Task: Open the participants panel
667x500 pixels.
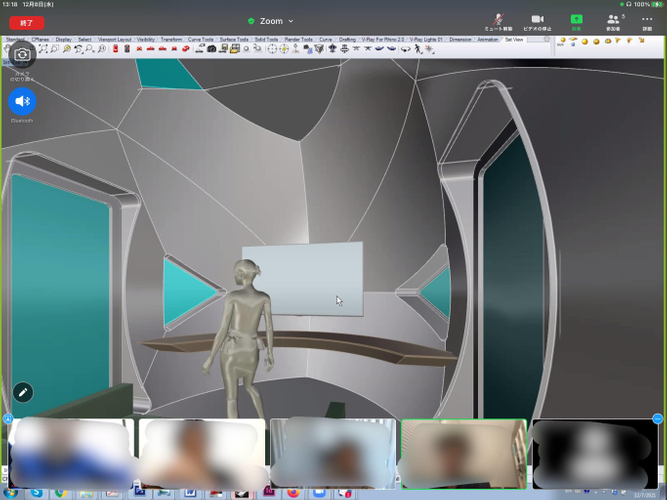Action: pos(613,20)
